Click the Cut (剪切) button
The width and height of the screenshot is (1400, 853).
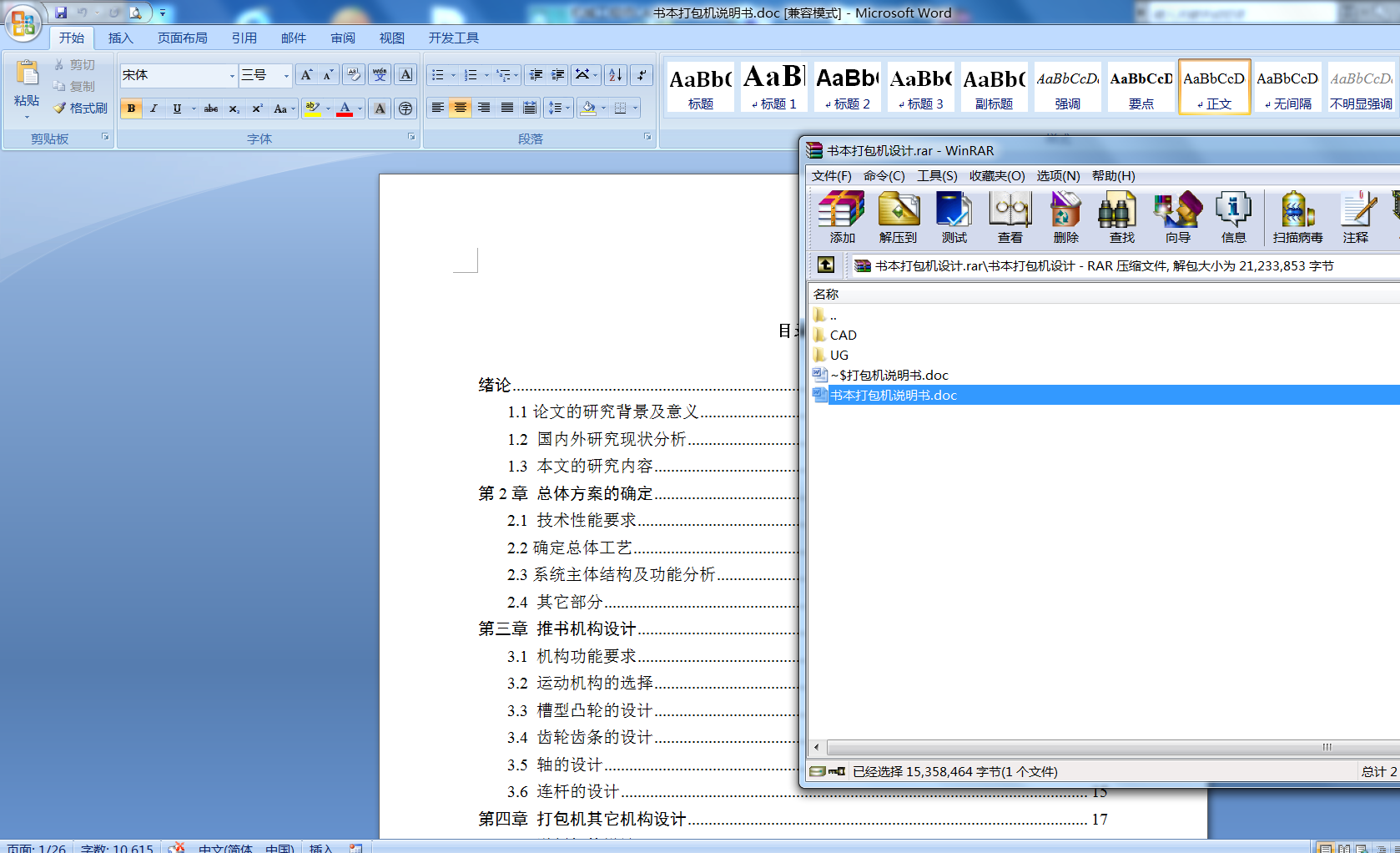pos(74,64)
